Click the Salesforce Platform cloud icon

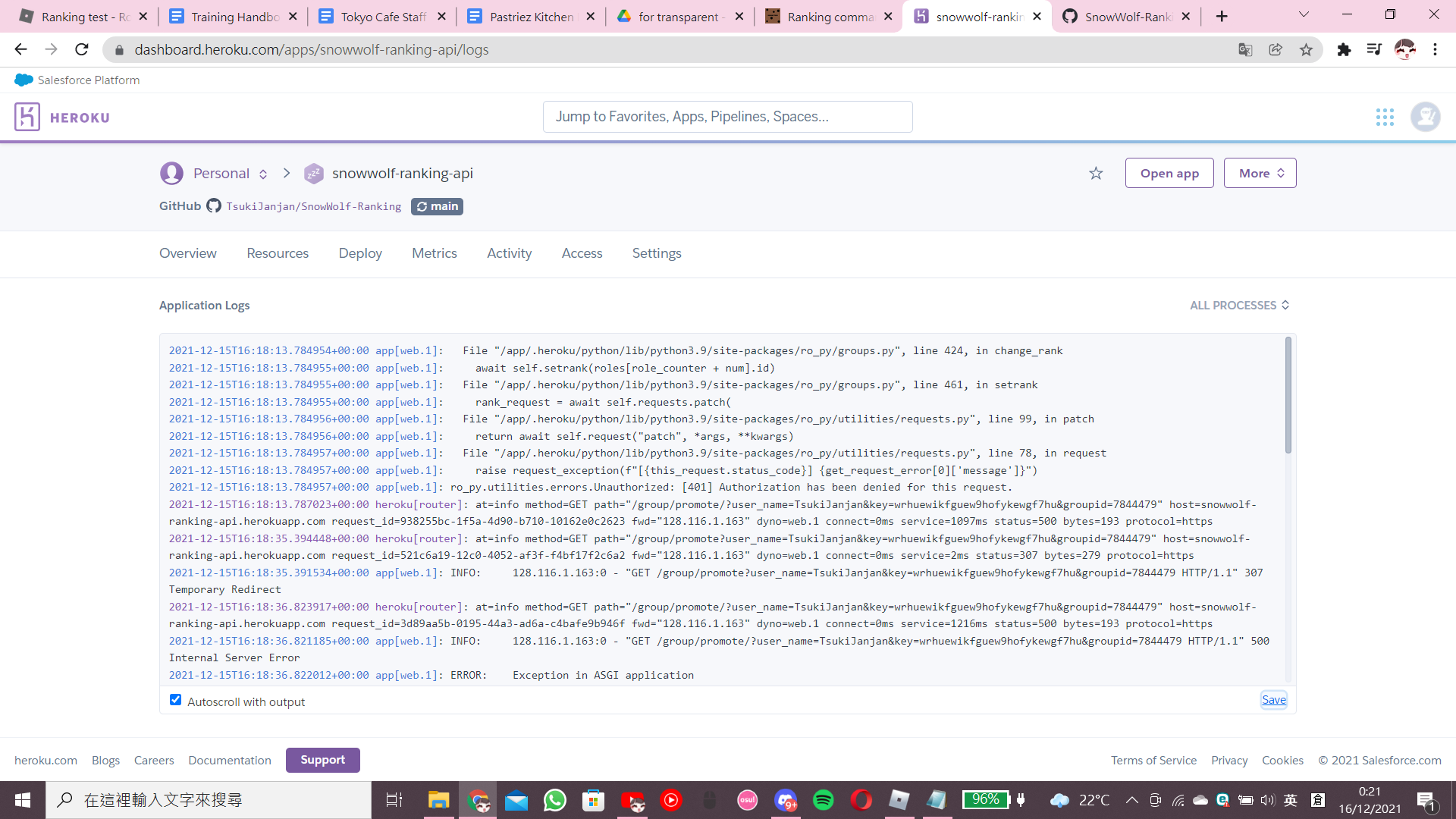(24, 80)
